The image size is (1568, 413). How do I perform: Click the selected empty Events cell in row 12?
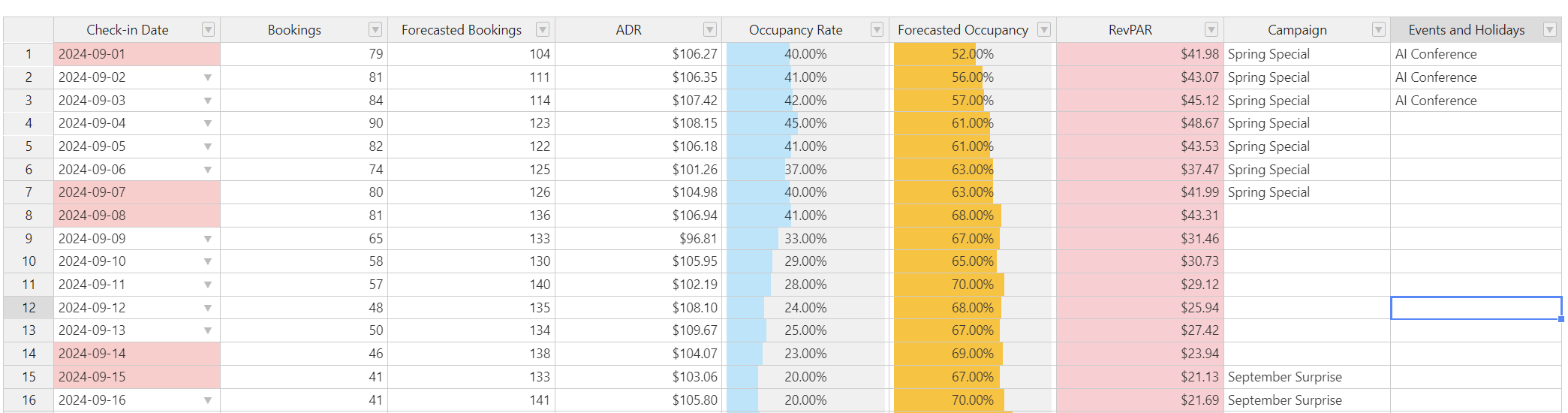coord(1476,308)
